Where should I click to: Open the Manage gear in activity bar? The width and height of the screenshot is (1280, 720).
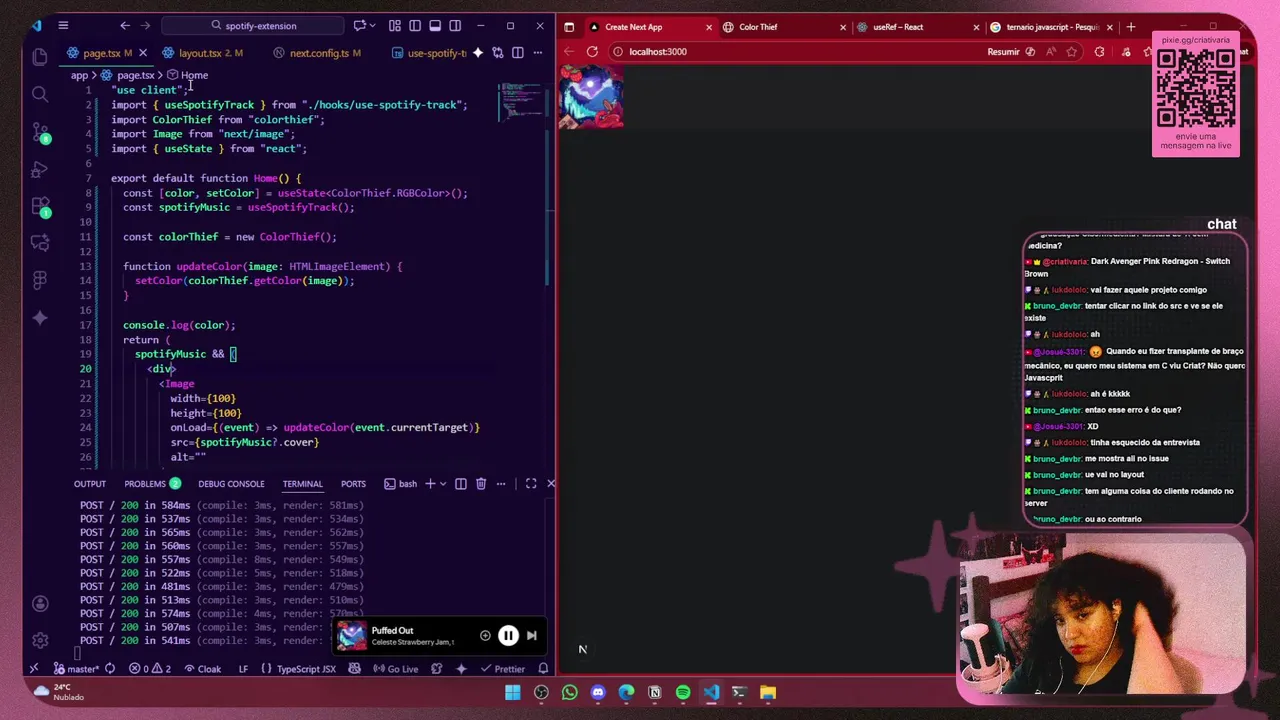40,640
